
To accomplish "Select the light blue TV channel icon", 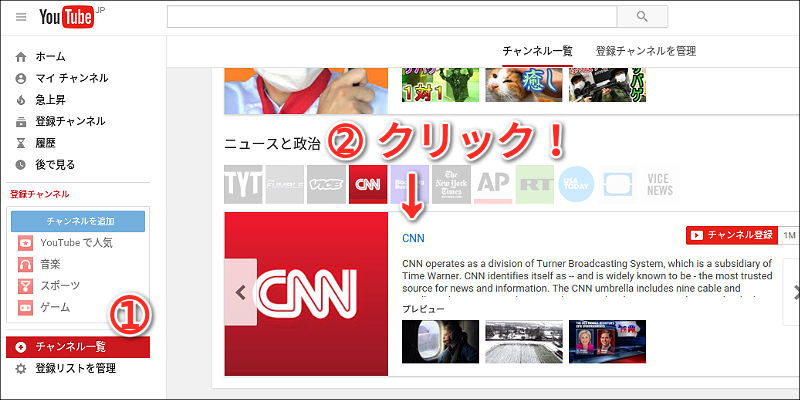I will (x=618, y=184).
